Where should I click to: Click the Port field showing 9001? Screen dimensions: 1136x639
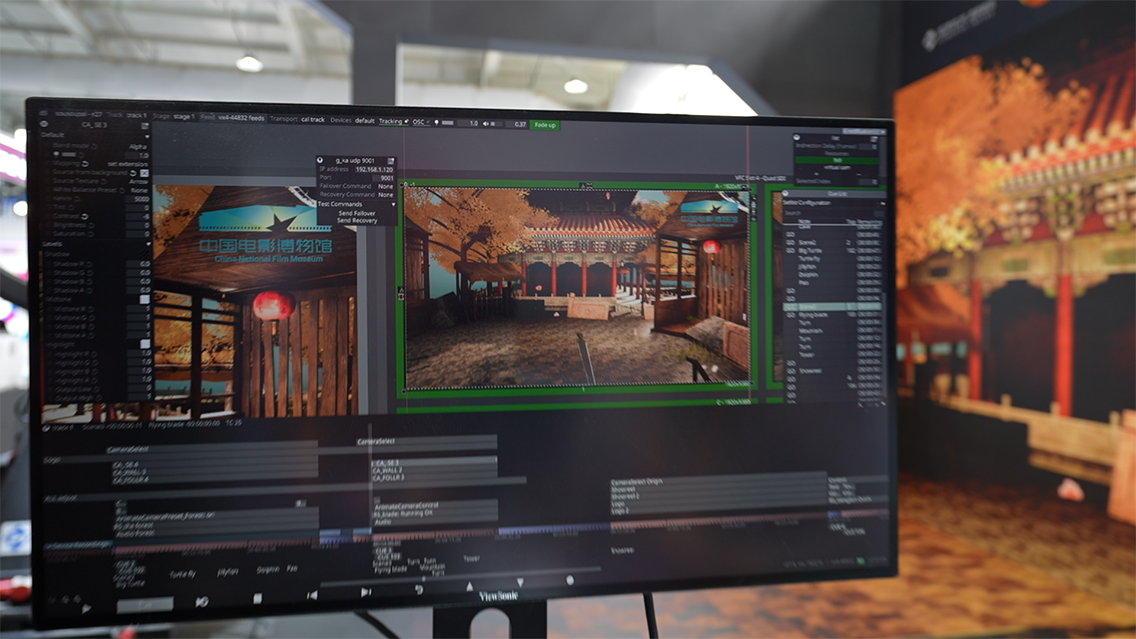tap(384, 178)
